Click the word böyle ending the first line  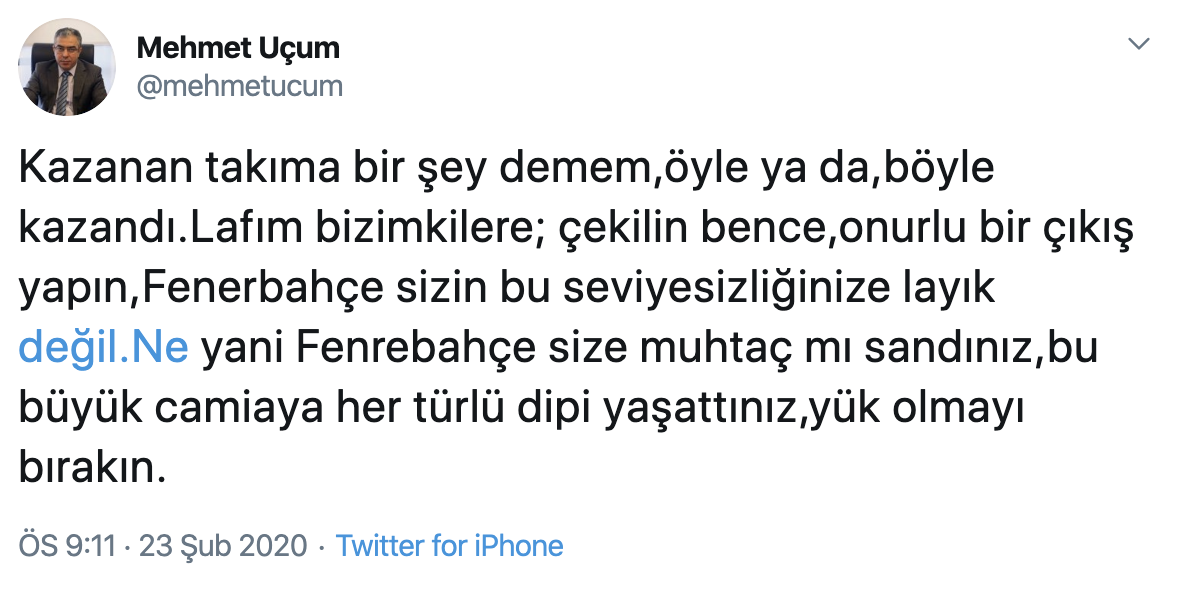click(940, 170)
